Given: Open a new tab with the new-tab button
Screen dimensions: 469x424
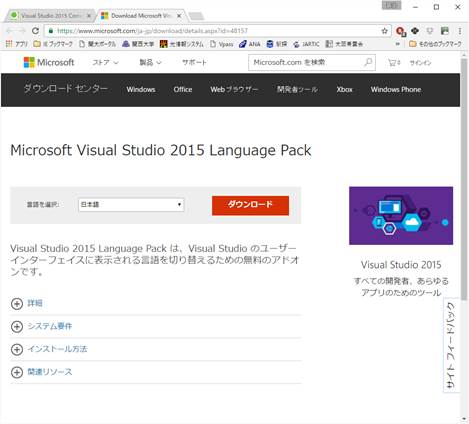Looking at the screenshot, I should [x=196, y=16].
